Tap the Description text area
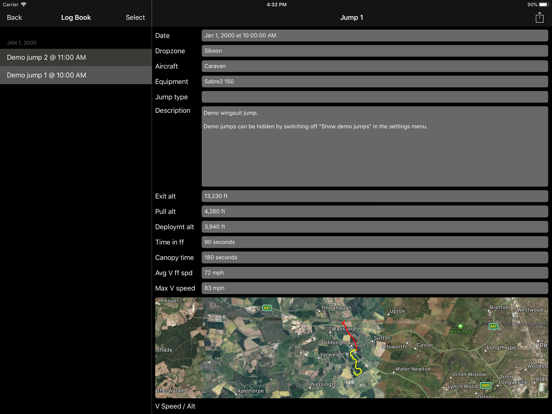The height and width of the screenshot is (414, 552). point(375,146)
